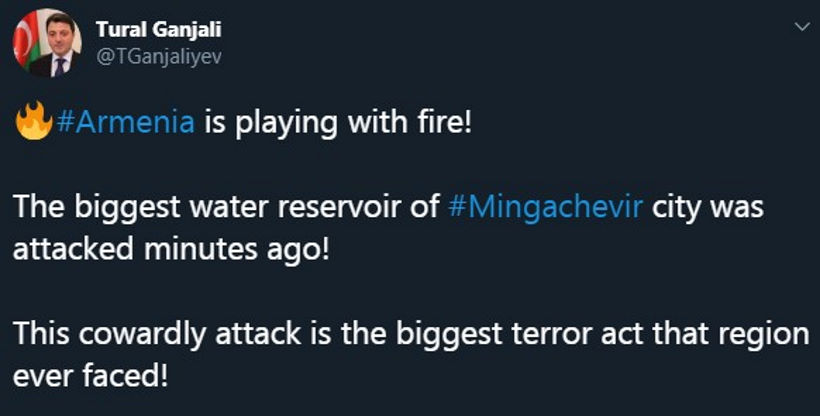Click the words "that region" in the tweet

point(738,333)
